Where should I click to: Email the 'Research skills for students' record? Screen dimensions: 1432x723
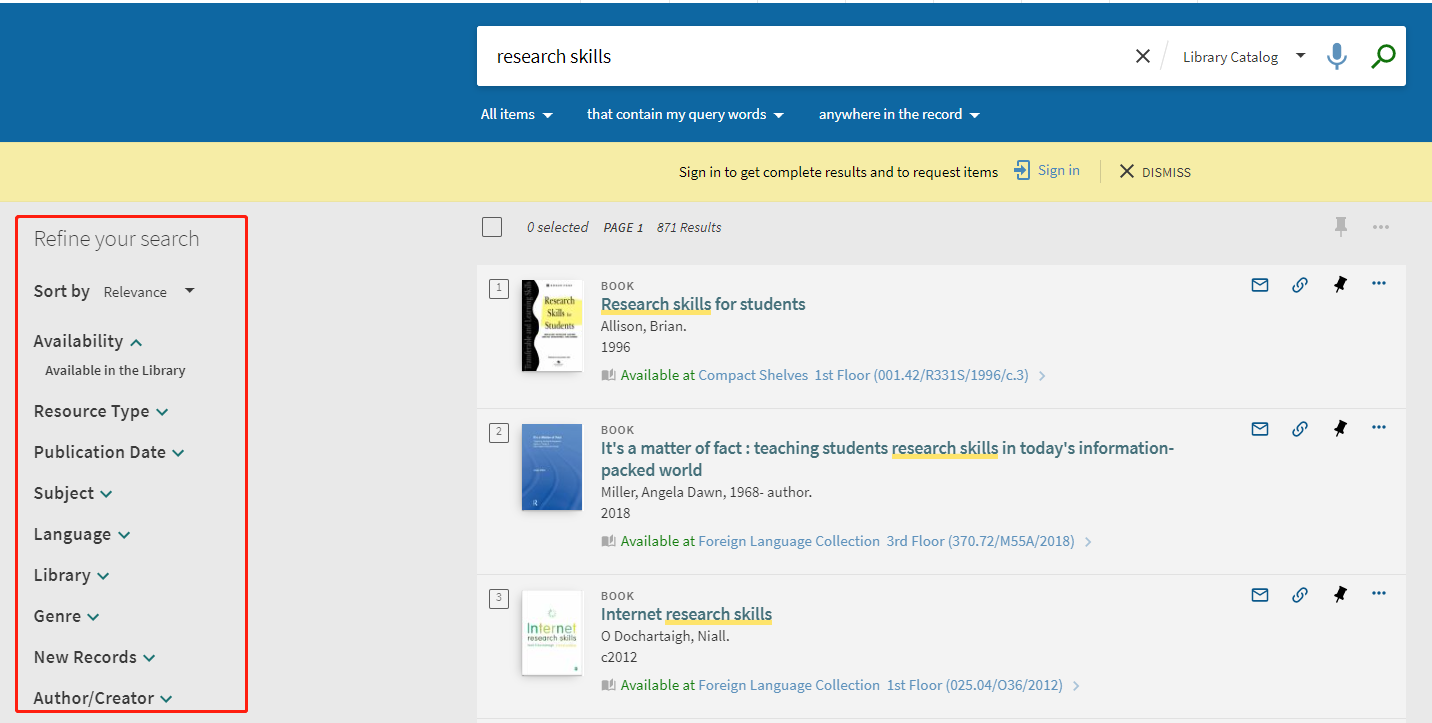pyautogui.click(x=1260, y=285)
